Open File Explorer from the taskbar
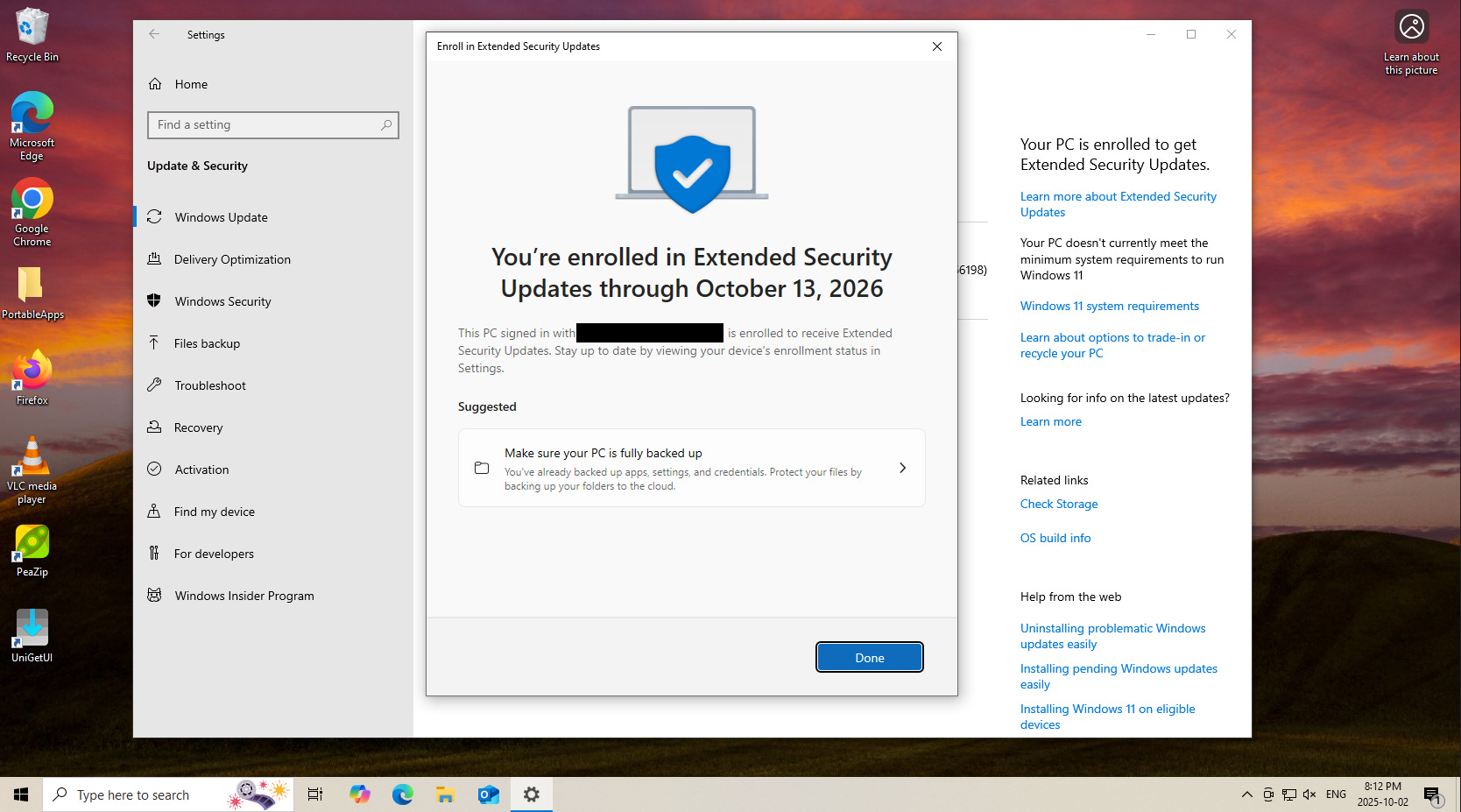The image size is (1461, 812). tap(445, 794)
